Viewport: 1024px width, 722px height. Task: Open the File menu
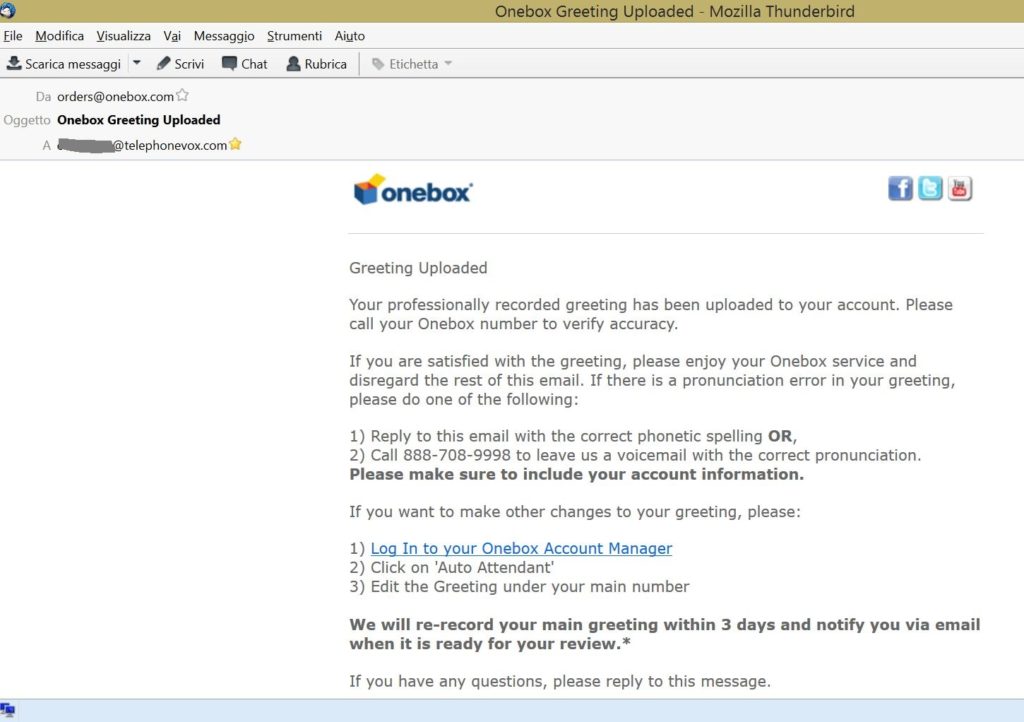tap(13, 36)
